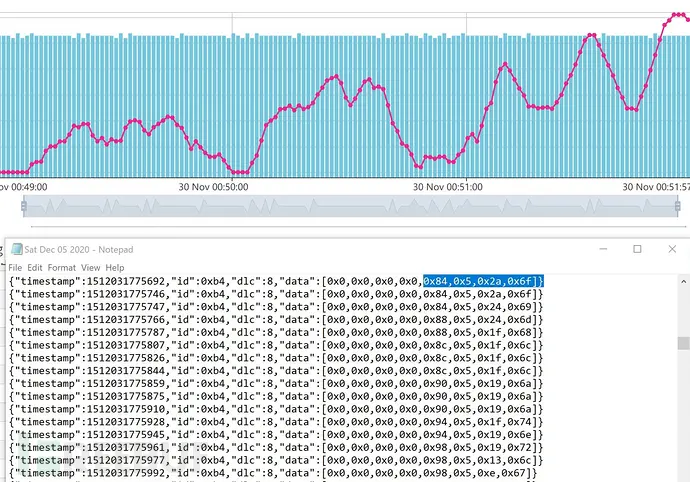Maximize the Notepad window

pos(637,249)
